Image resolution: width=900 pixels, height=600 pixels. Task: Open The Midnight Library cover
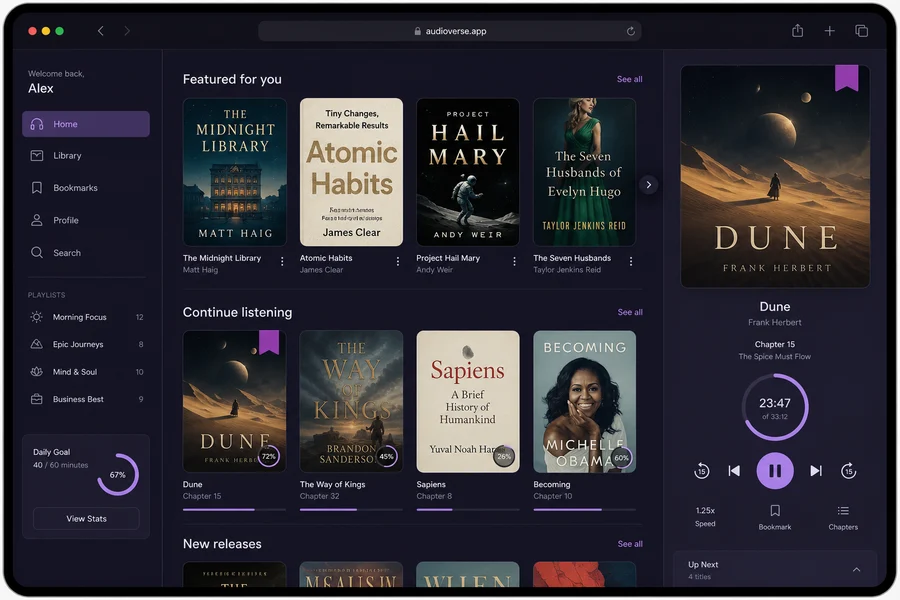(x=235, y=172)
